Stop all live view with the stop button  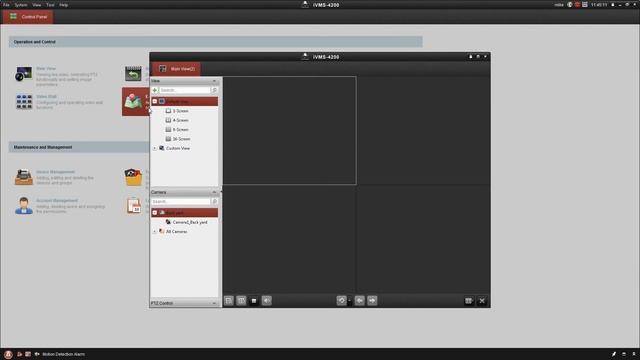[x=254, y=301]
